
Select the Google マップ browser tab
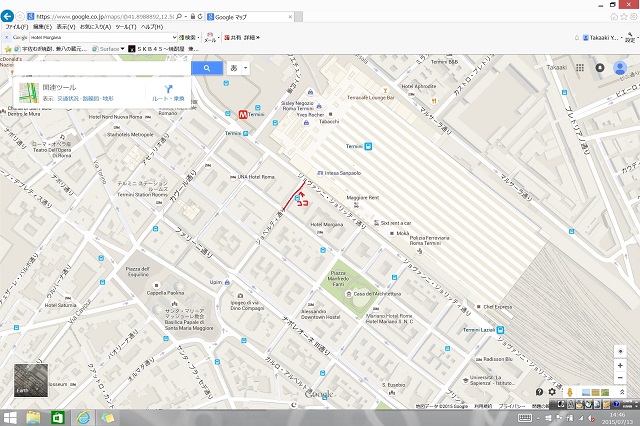coord(249,17)
